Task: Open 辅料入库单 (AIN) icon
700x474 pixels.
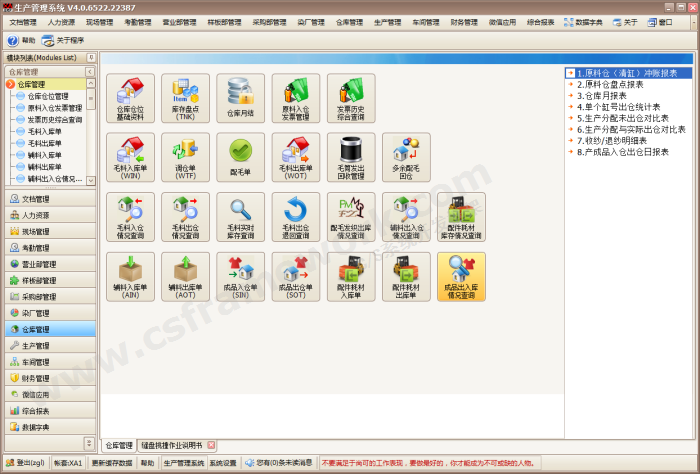Action: point(130,276)
